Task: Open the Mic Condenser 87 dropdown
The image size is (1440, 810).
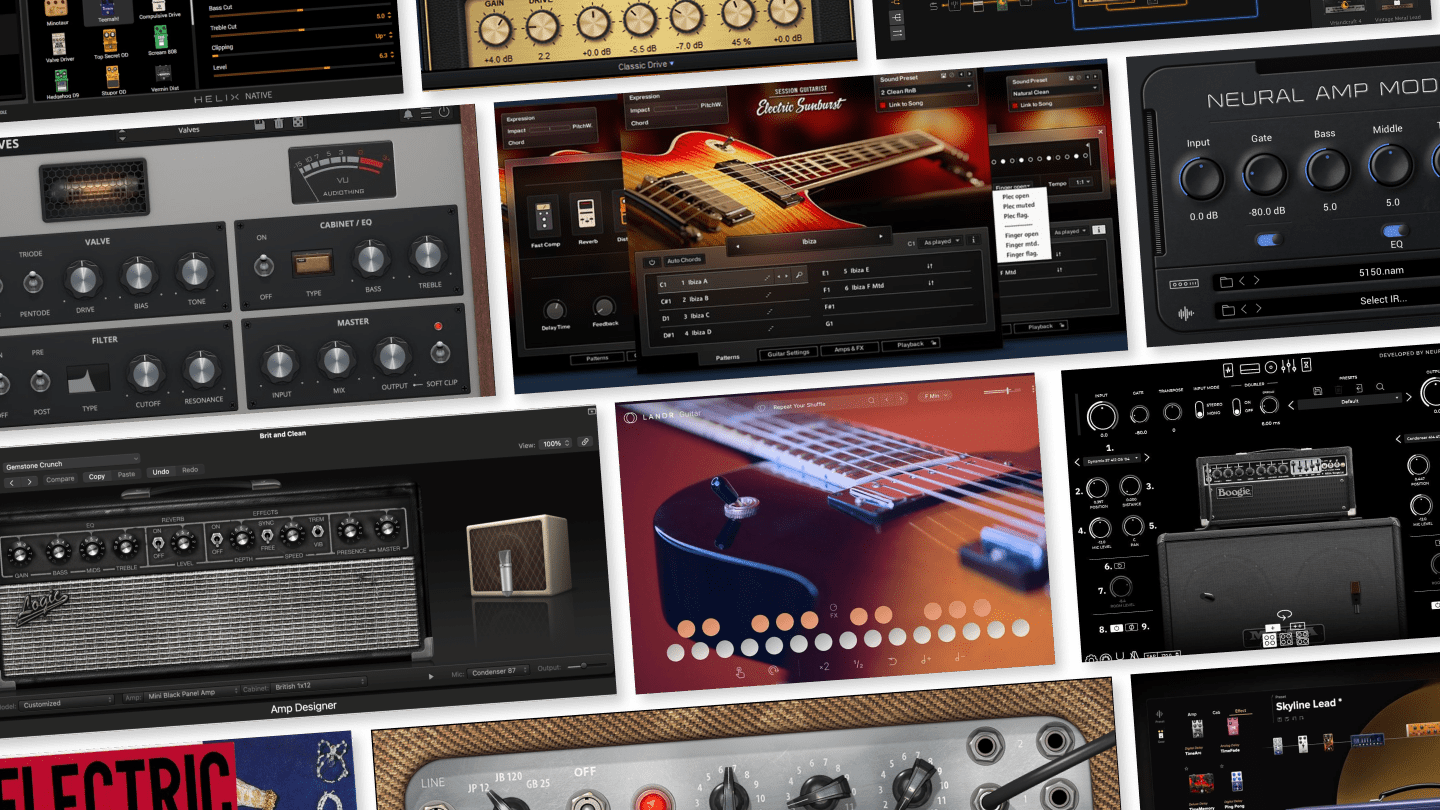Action: 498,670
